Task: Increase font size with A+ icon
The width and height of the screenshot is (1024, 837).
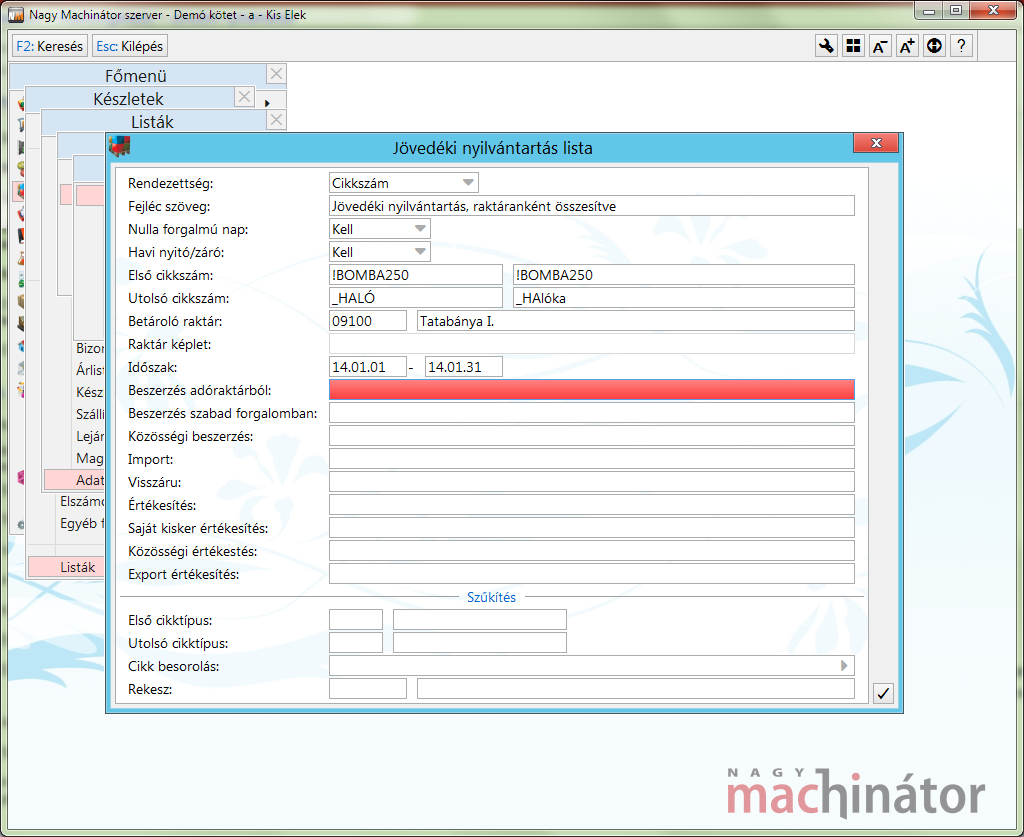Action: click(907, 46)
